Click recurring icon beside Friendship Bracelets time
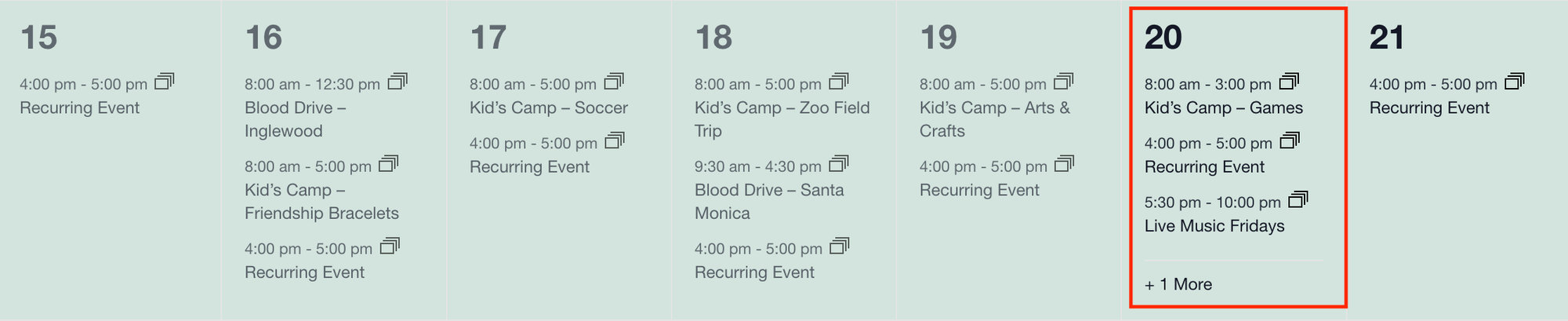 pos(389,164)
